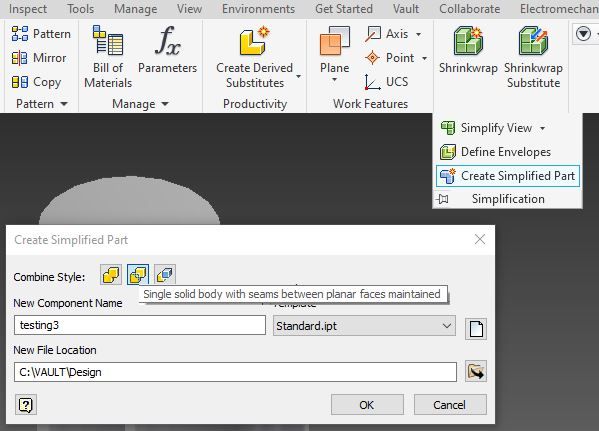The height and width of the screenshot is (431, 599).
Task: Open the Standard.ipt template dropdown
Action: pyautogui.click(x=364, y=326)
